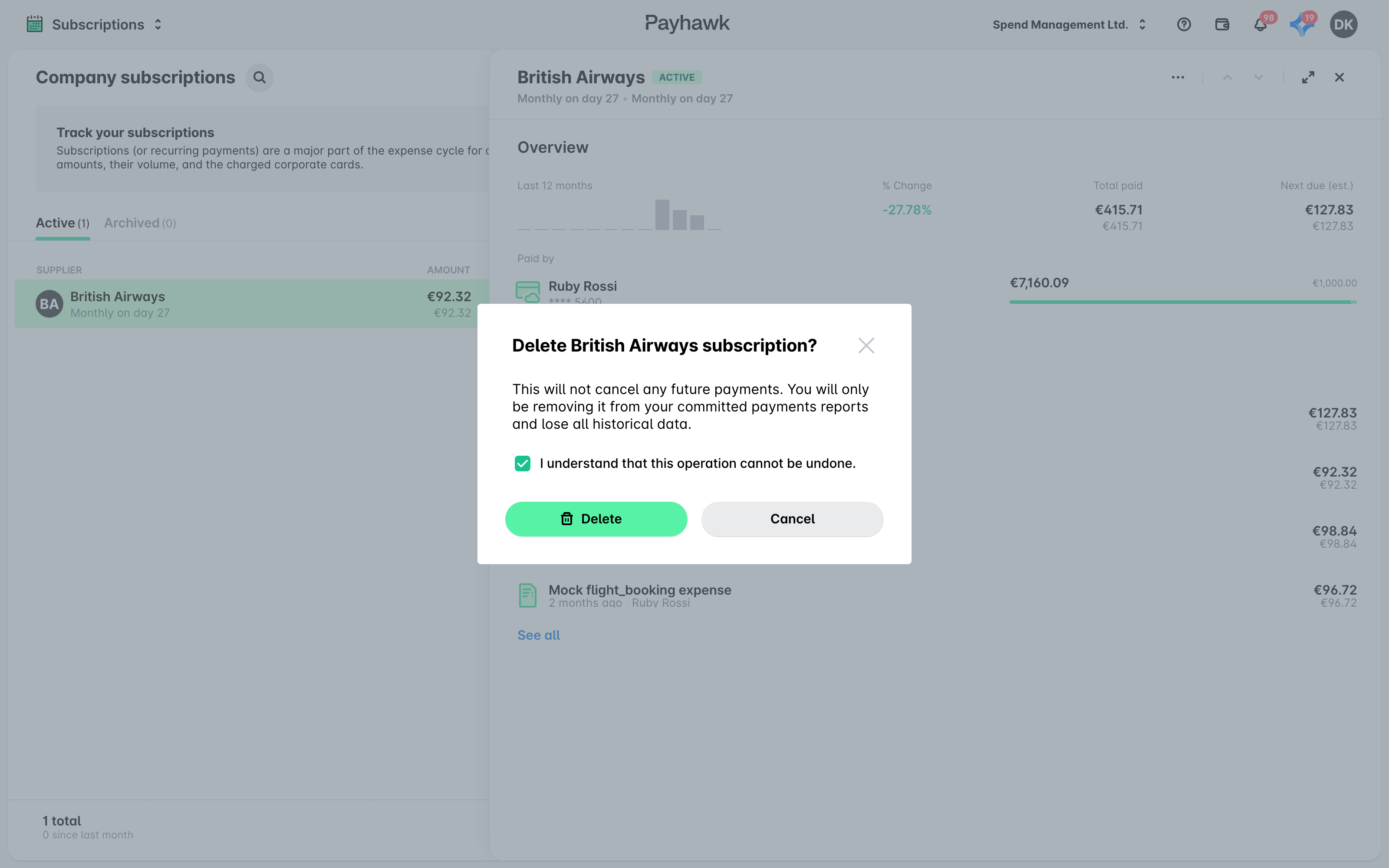Uncheck the cannot be undone checkbox
This screenshot has width=1389, height=868.
pos(522,463)
